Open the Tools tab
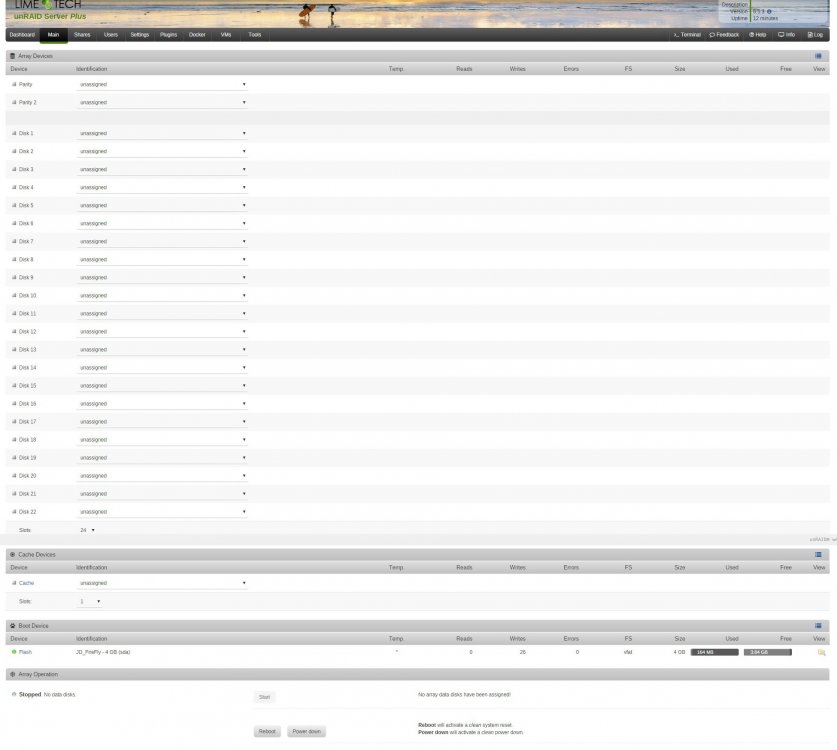The width and height of the screenshot is (837, 750). [x=255, y=35]
